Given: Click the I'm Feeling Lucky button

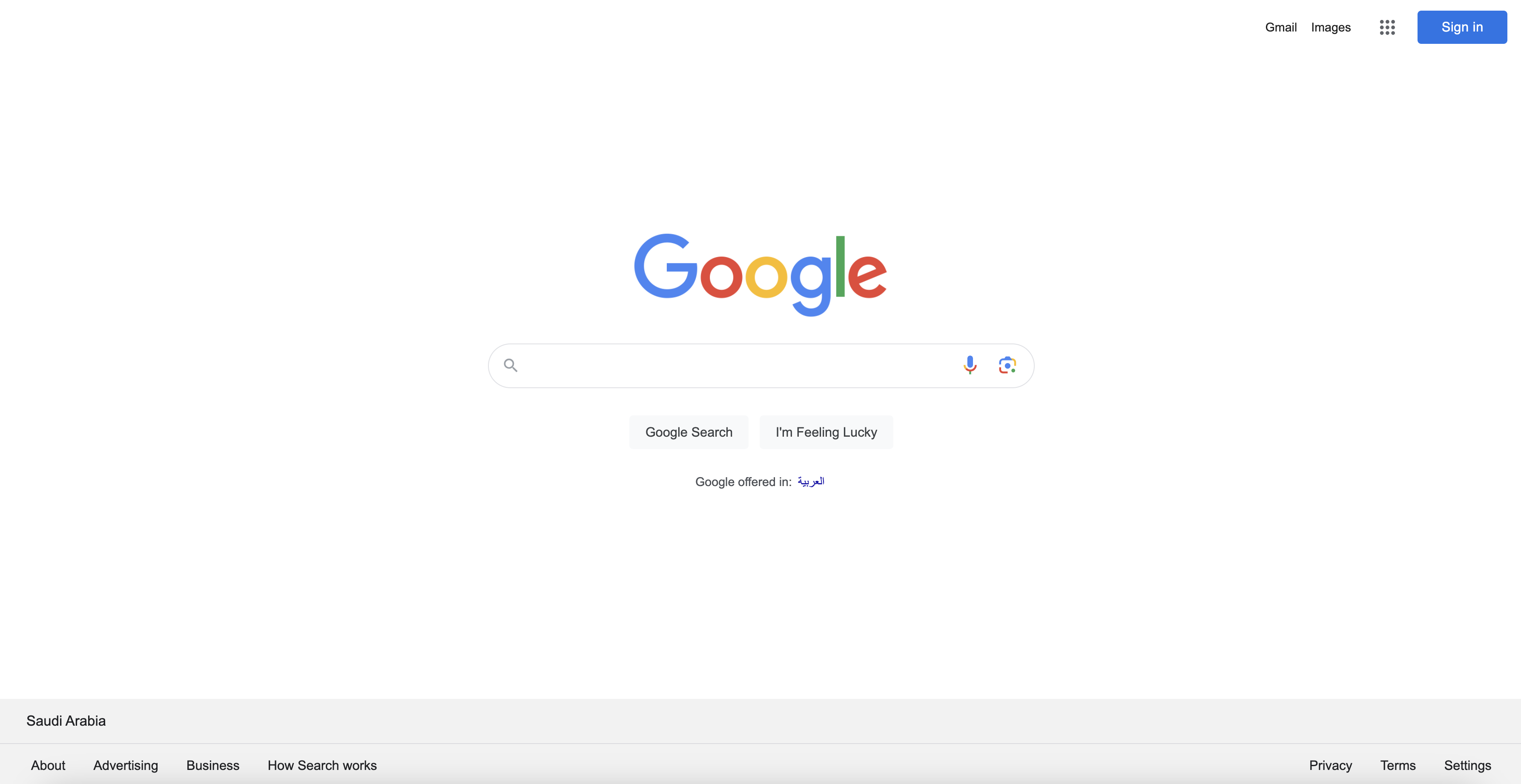Looking at the screenshot, I should [x=826, y=432].
